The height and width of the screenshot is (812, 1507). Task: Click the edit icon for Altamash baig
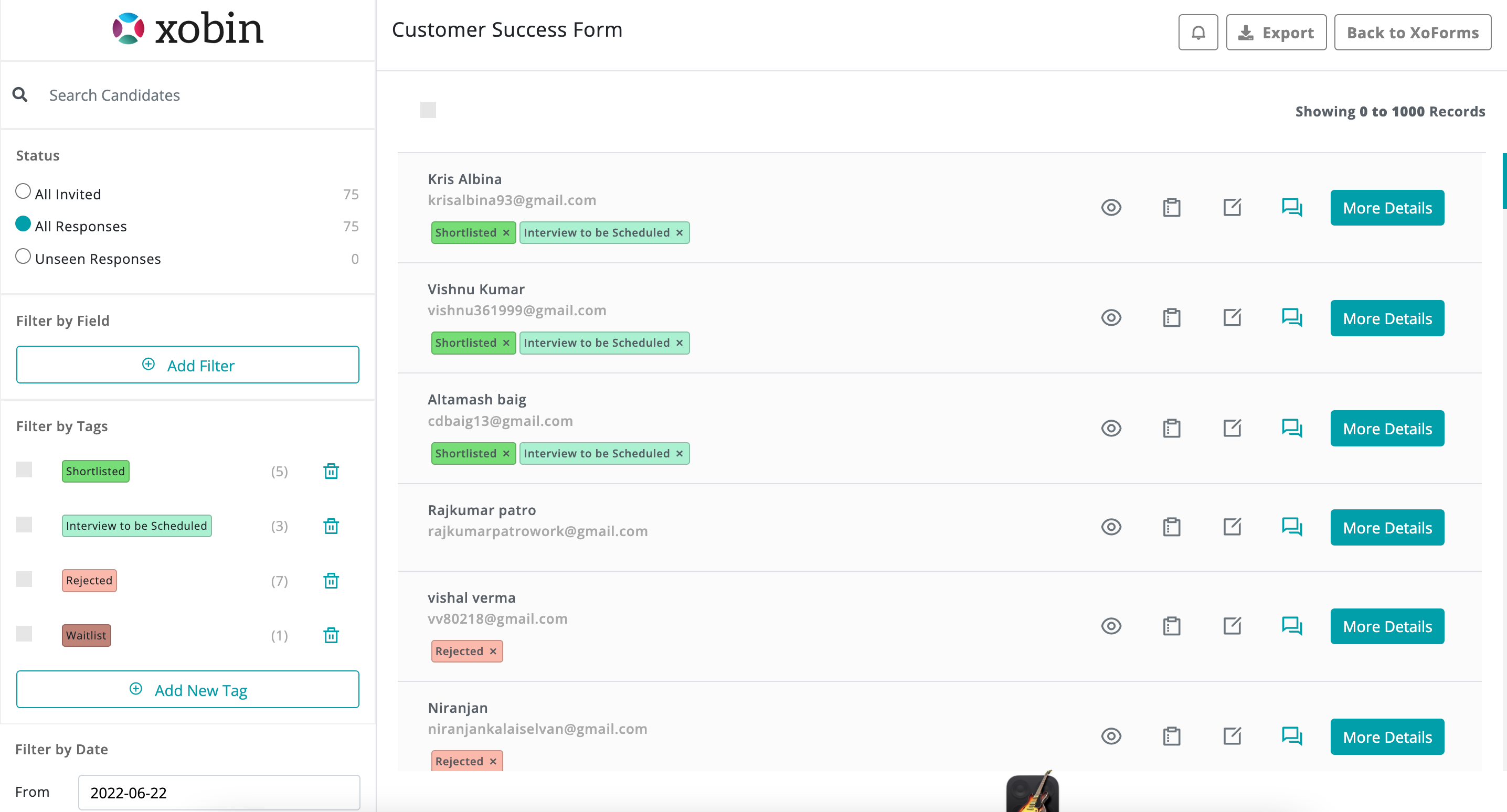coord(1232,428)
